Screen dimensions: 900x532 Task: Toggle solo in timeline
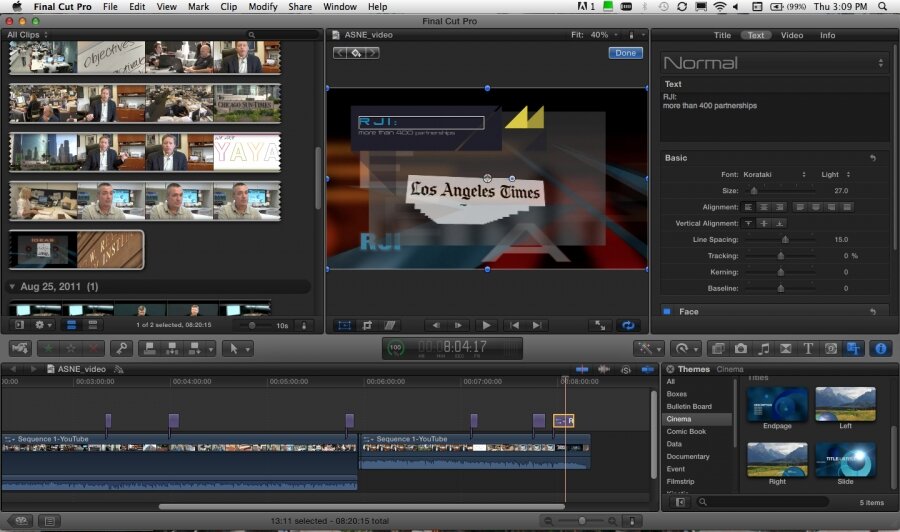(626, 370)
